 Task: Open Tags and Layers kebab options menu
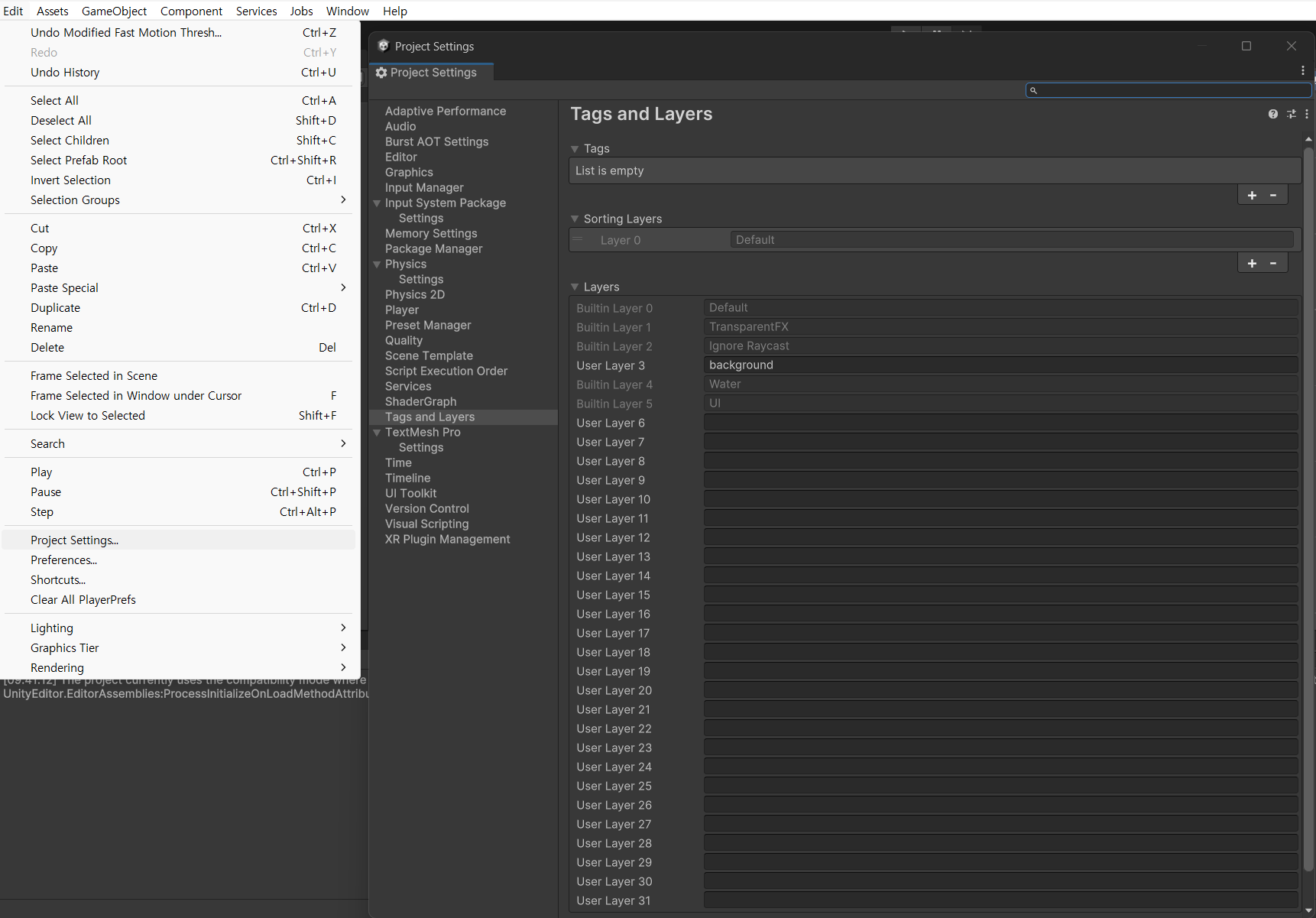1306,114
